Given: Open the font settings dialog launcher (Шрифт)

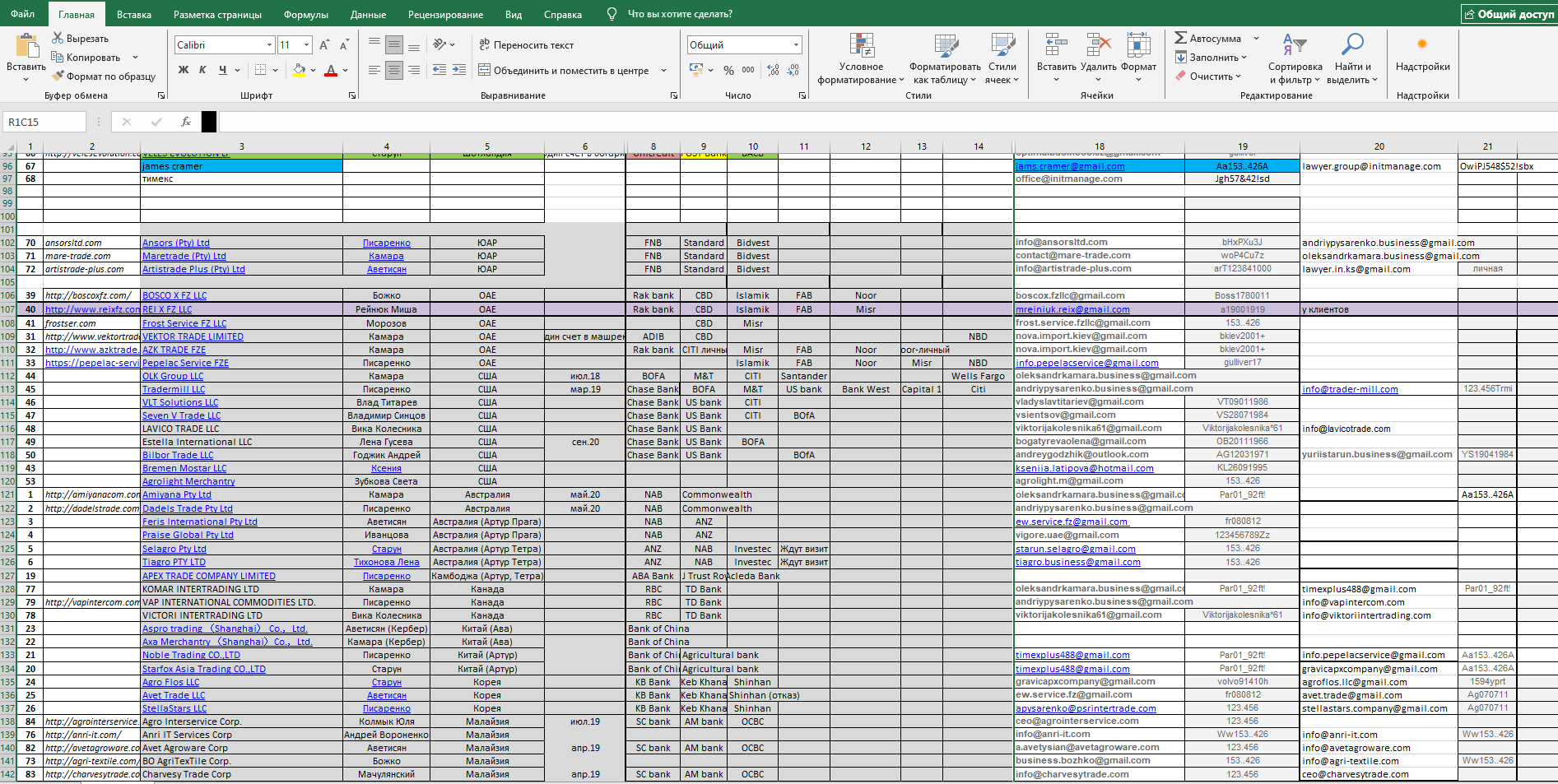Looking at the screenshot, I should click(352, 95).
